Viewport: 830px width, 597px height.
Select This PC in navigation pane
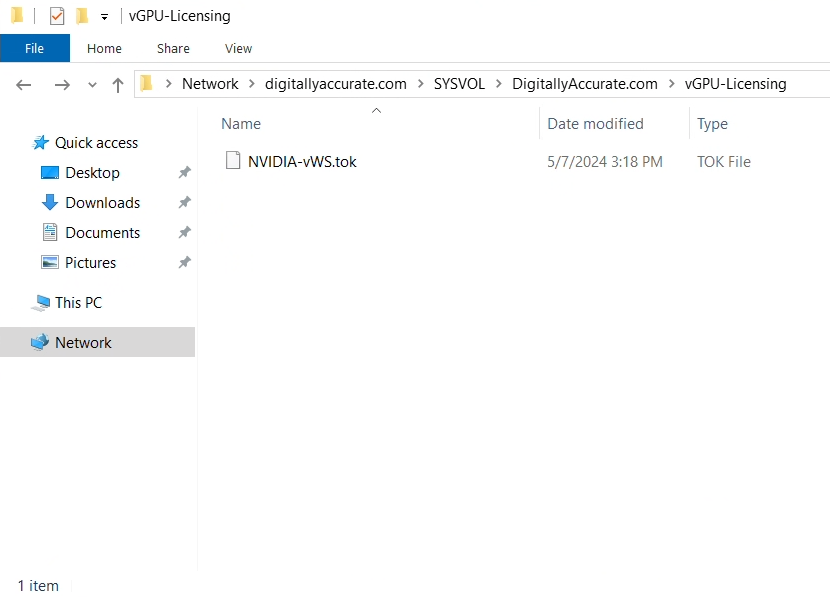pyautogui.click(x=78, y=303)
